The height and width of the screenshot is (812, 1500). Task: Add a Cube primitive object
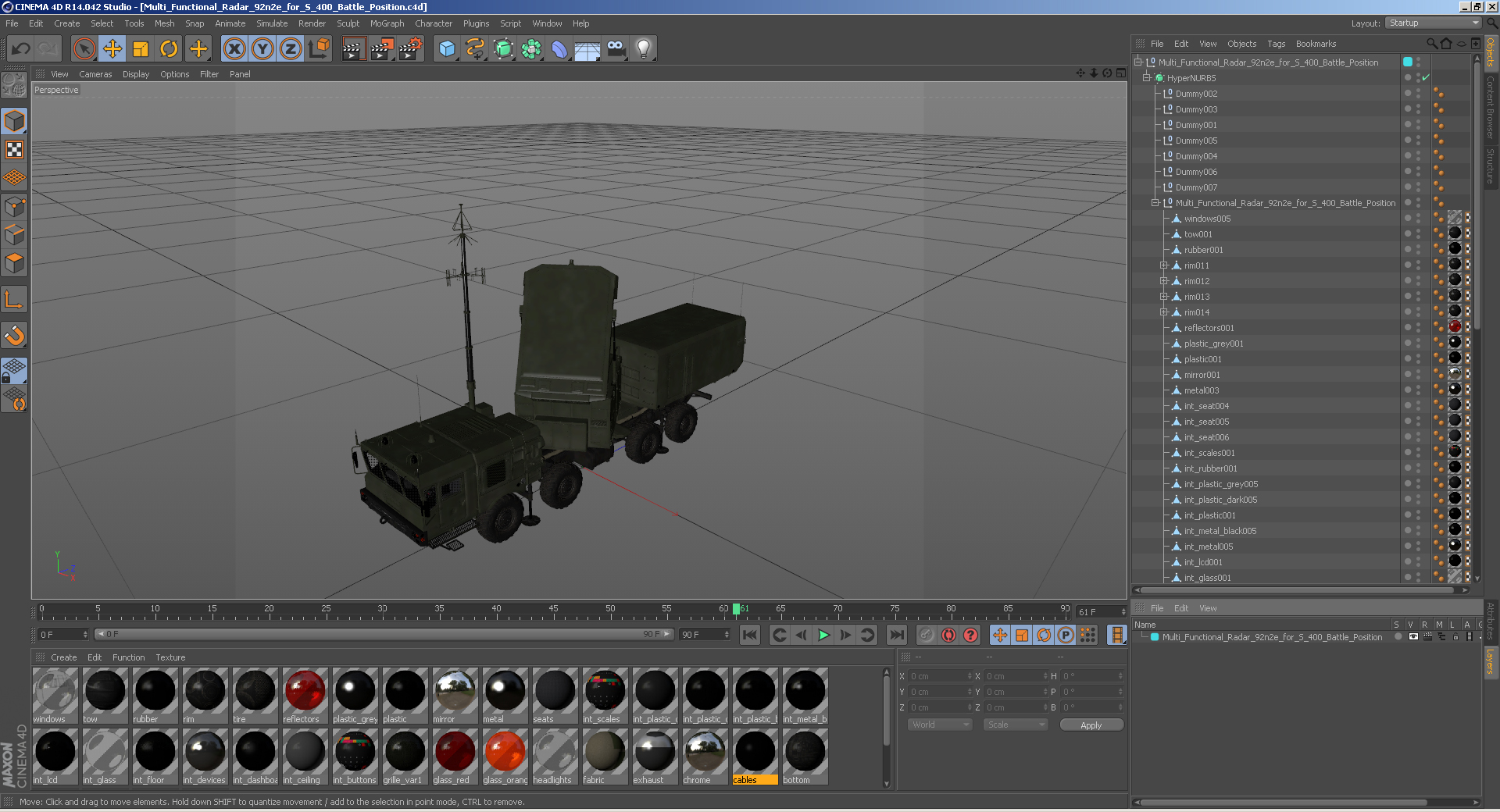pos(447,48)
